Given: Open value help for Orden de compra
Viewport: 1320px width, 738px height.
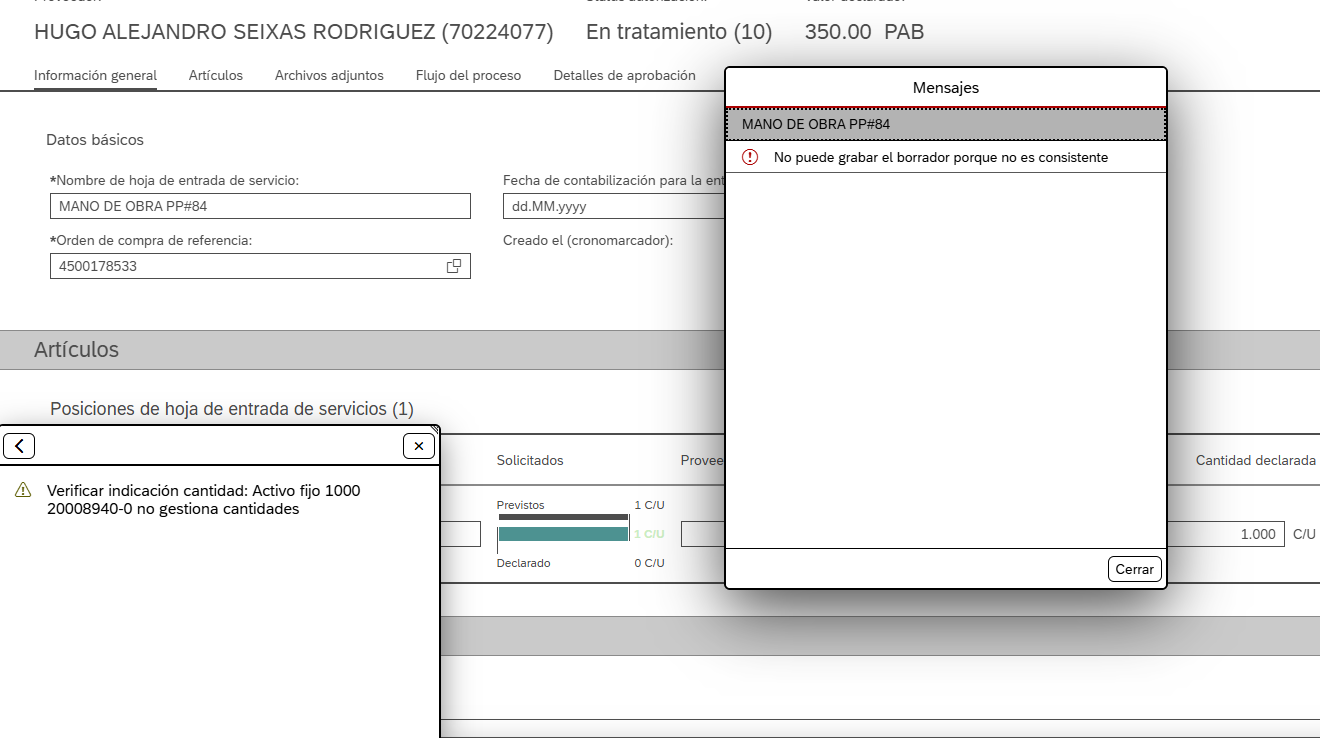Looking at the screenshot, I should tap(454, 266).
